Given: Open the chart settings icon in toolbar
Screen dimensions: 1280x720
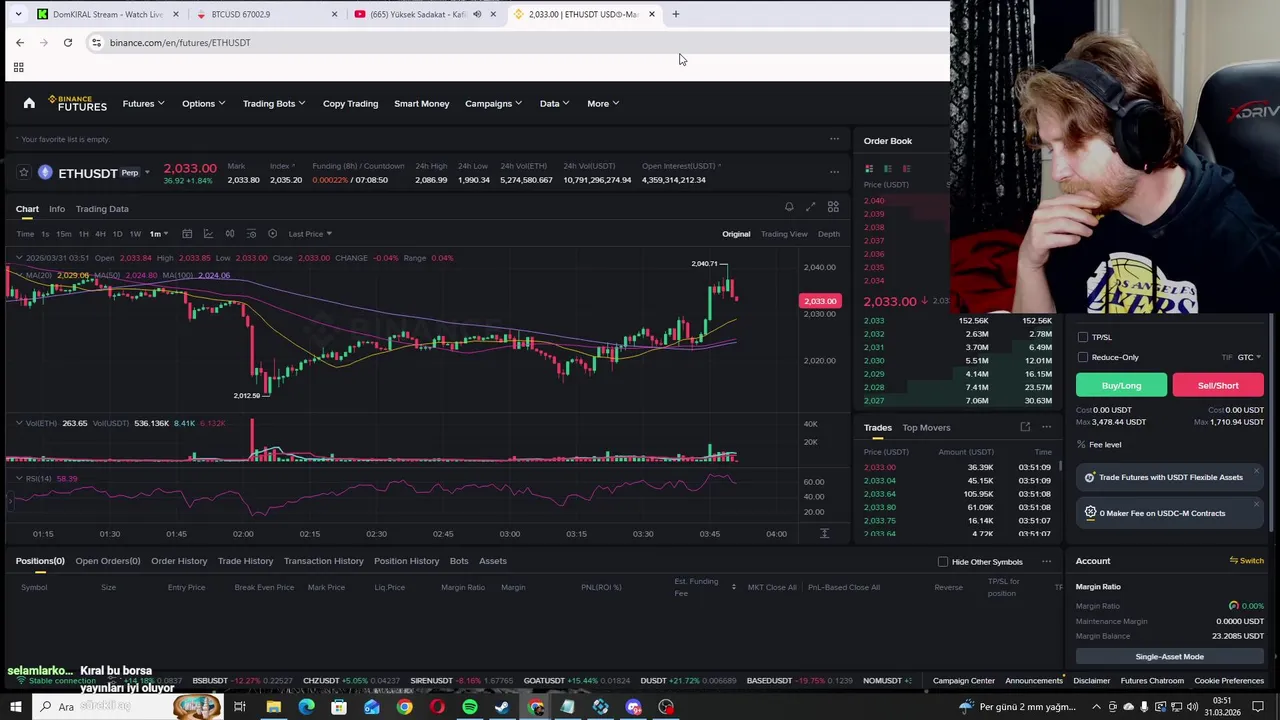Looking at the screenshot, I should (x=272, y=234).
